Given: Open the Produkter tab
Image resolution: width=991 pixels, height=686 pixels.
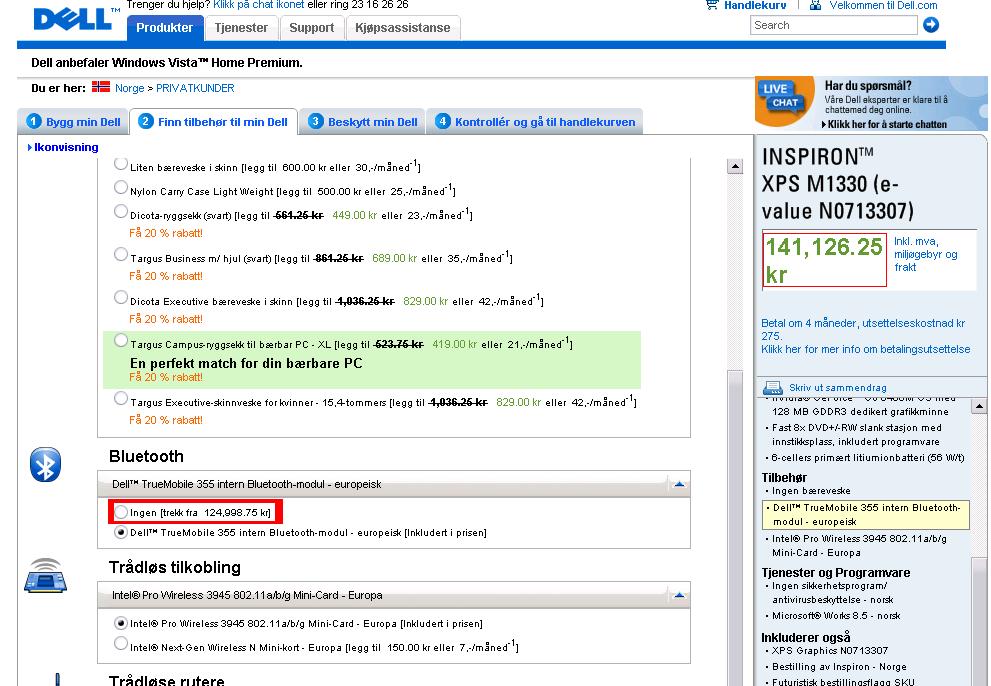Looking at the screenshot, I should 165,28.
